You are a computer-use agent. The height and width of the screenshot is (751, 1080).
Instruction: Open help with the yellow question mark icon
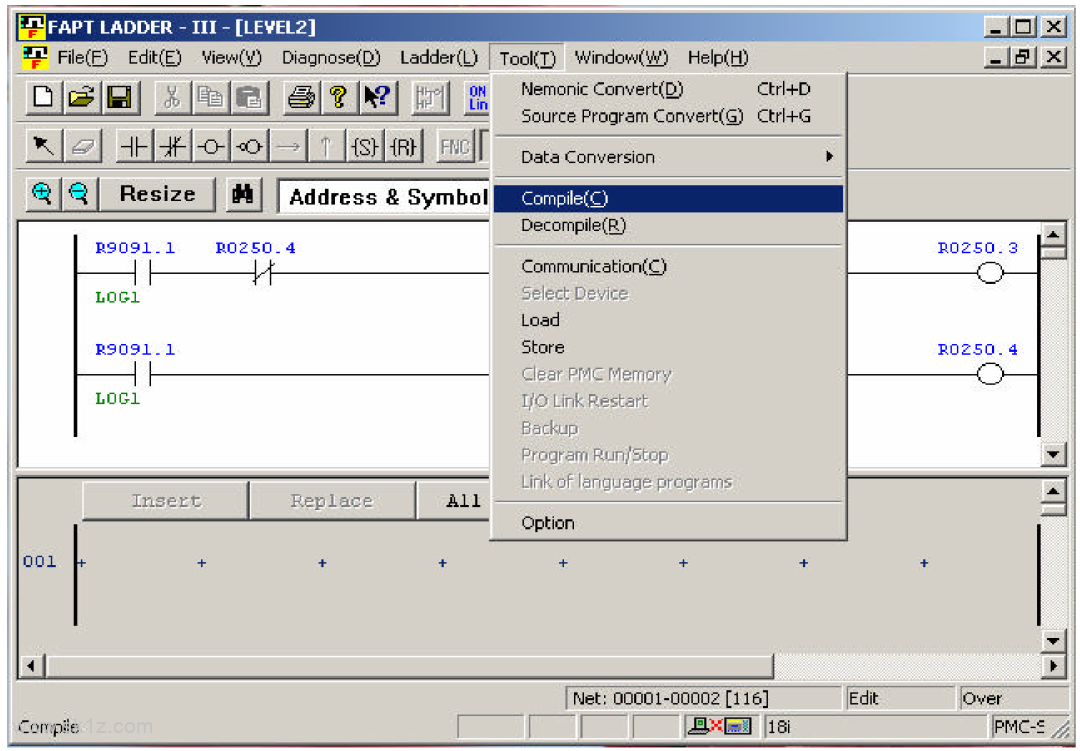(339, 97)
